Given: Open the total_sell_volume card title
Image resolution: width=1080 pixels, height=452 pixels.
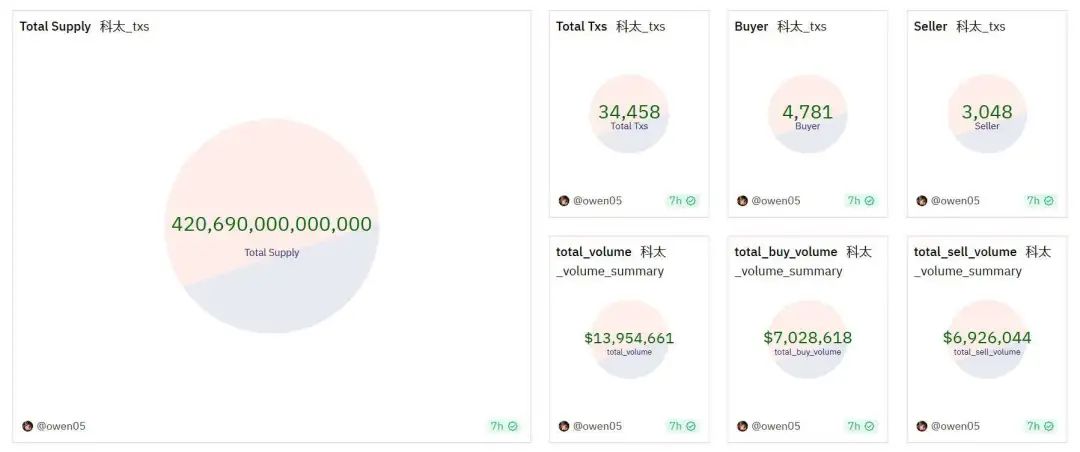Looking at the screenshot, I should 965,252.
